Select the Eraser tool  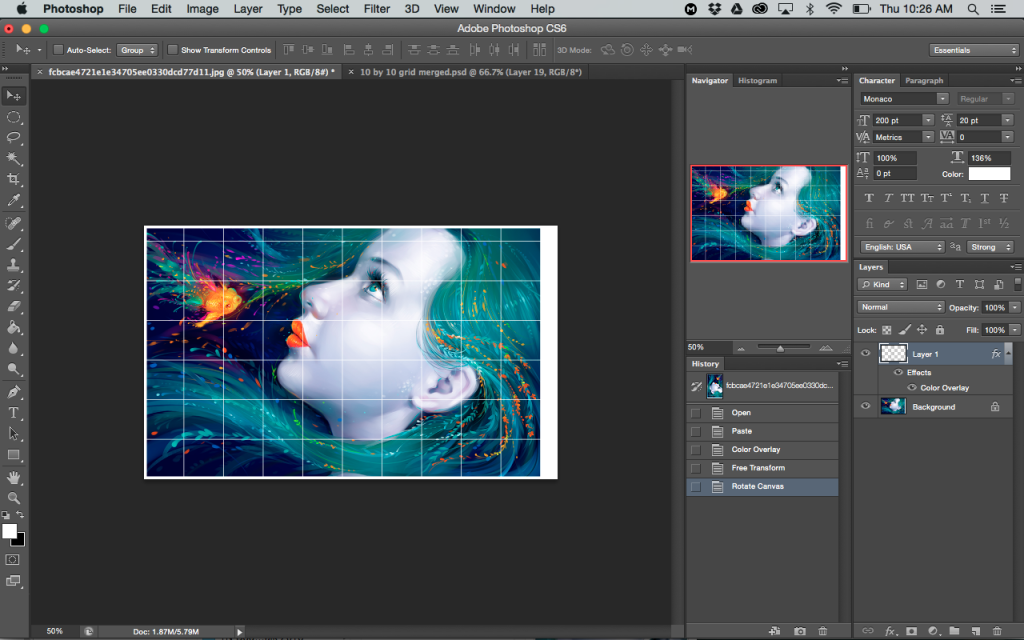click(x=13, y=306)
